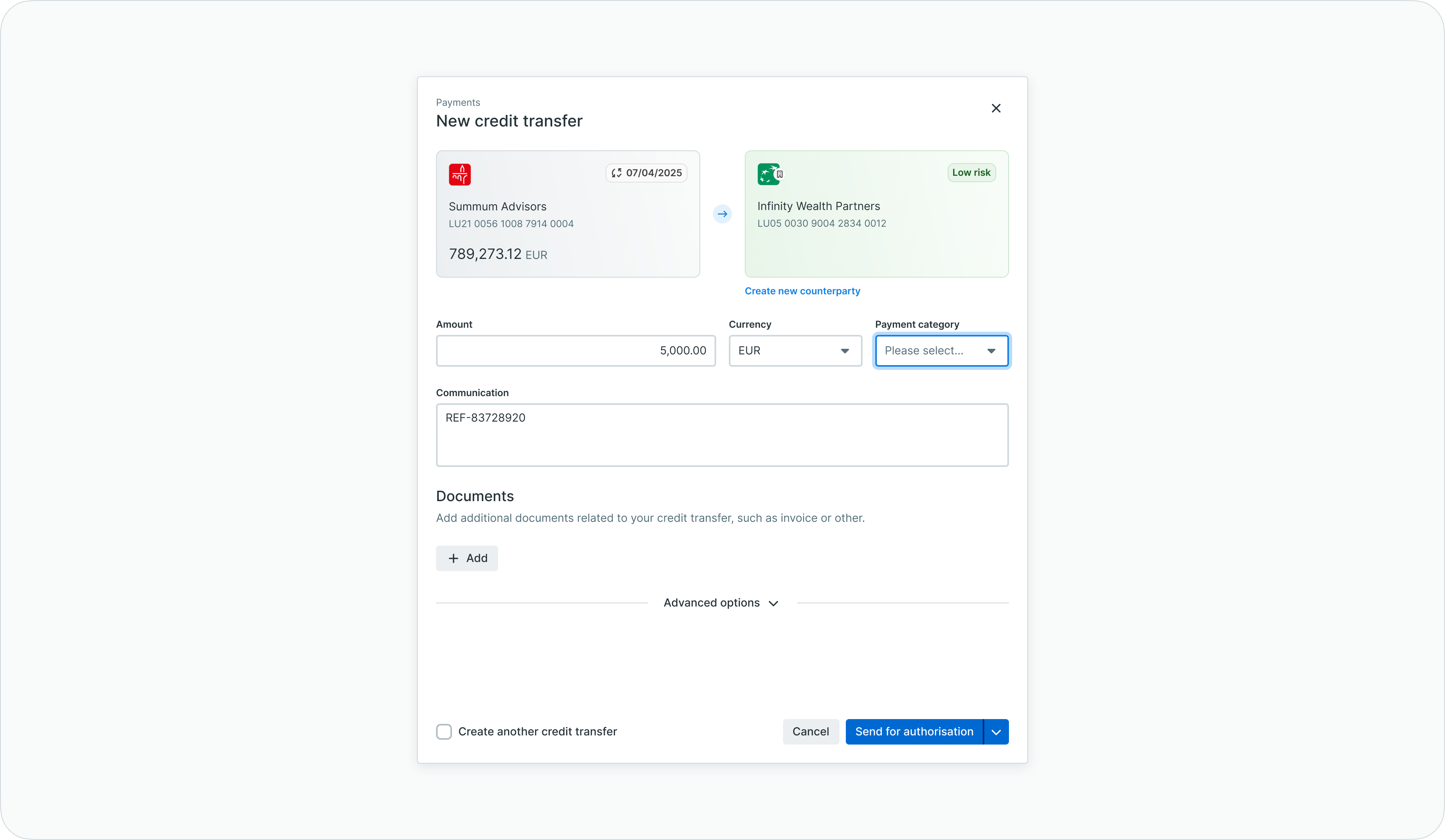Click Create new counterparty link
The image size is (1445, 840).
pos(802,291)
